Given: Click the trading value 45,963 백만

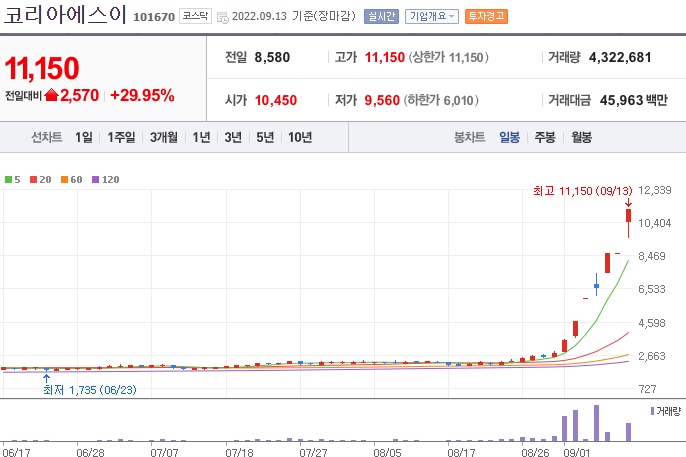Looking at the screenshot, I should [634, 100].
